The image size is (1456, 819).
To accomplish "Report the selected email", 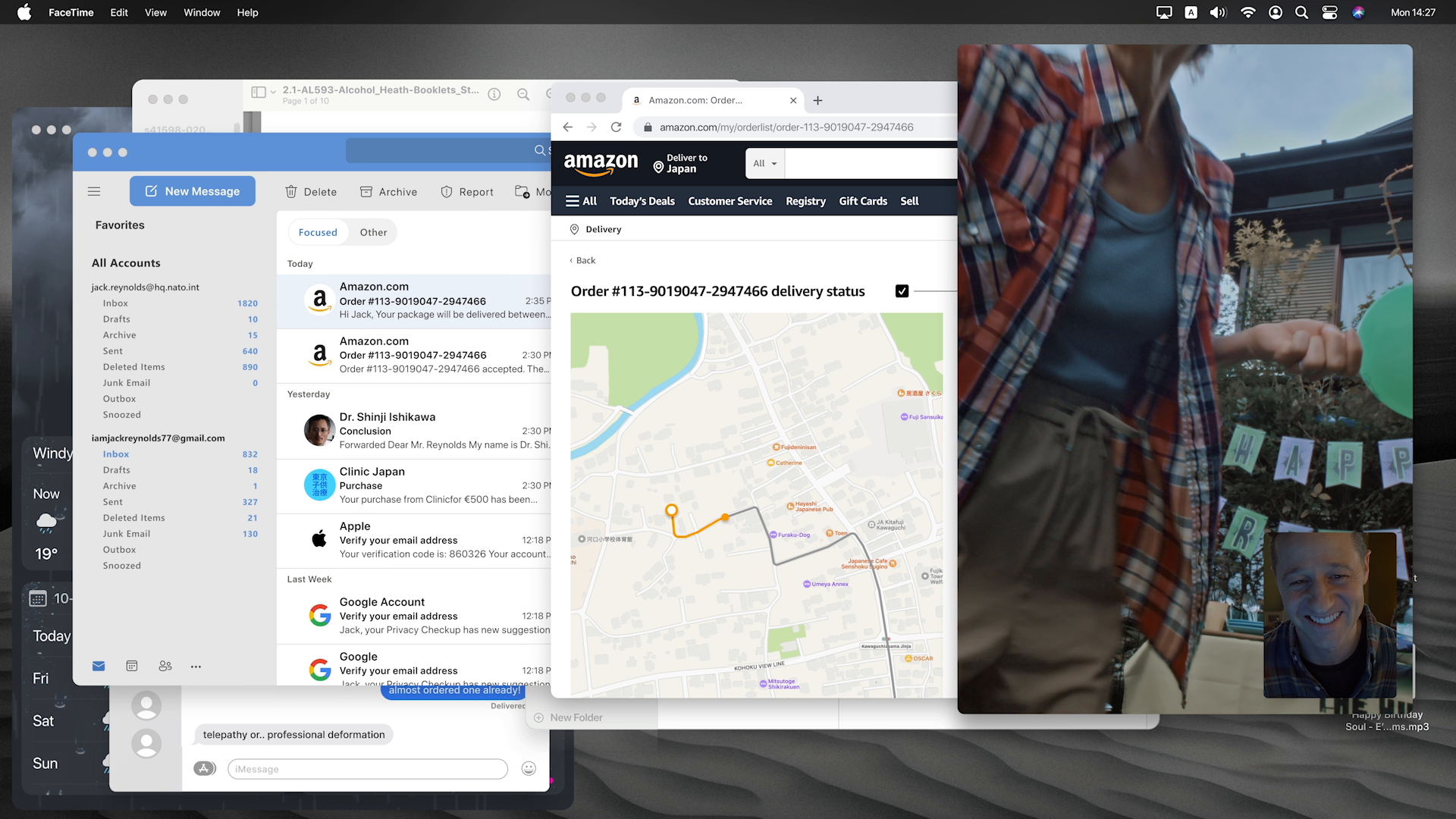I will pos(467,192).
